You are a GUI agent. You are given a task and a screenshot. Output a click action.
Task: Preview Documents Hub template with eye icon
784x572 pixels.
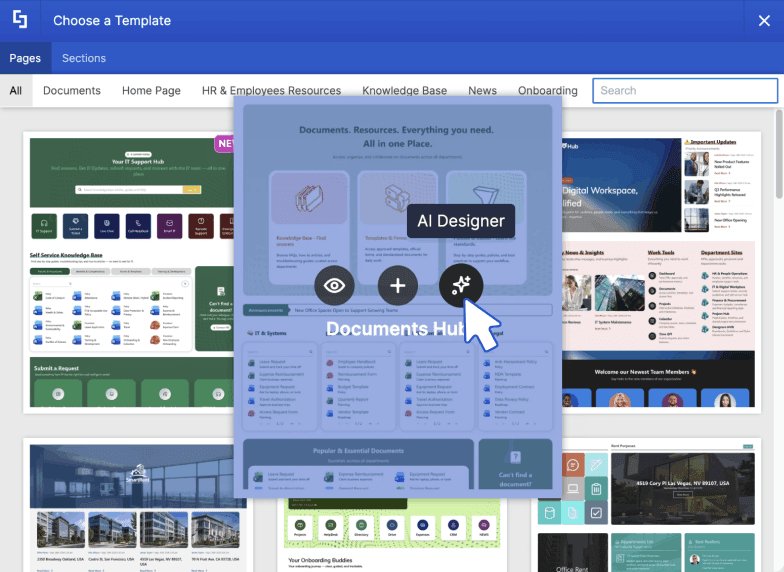(x=334, y=286)
